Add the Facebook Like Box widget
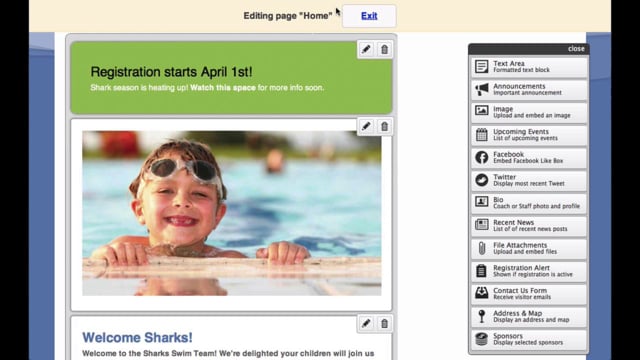 tap(529, 158)
